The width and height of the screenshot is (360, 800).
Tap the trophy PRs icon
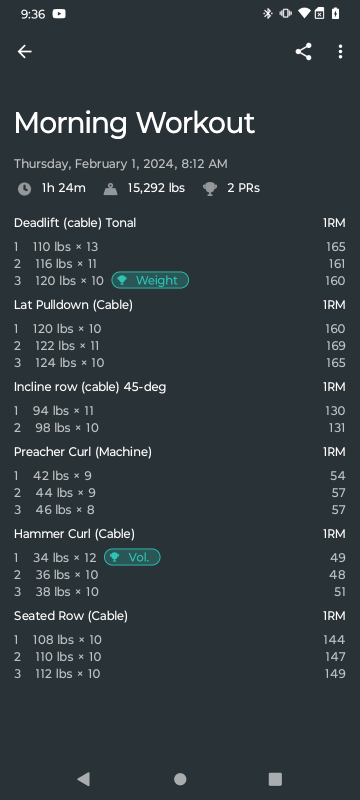point(210,189)
